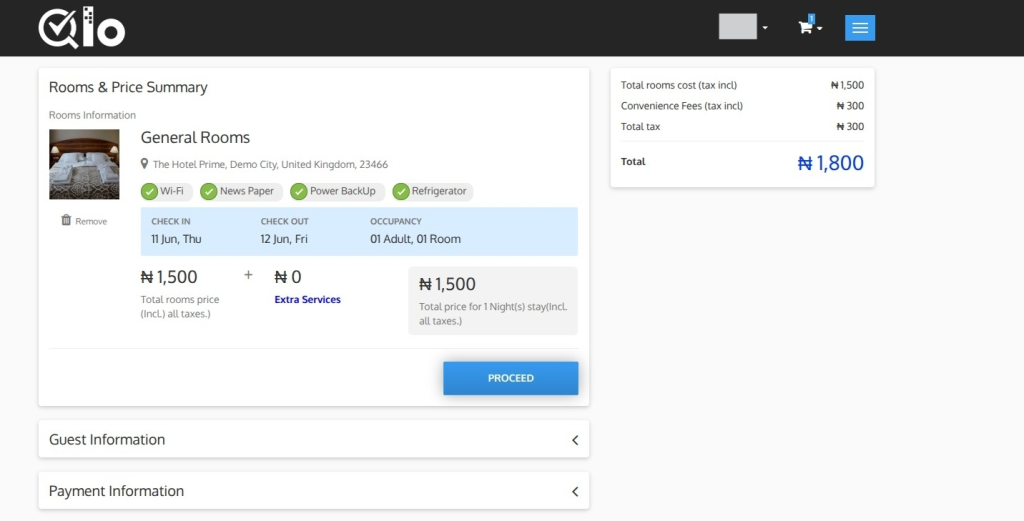Click the location pin icon by the hotel address
Image resolution: width=1024 pixels, height=521 pixels.
(144, 163)
